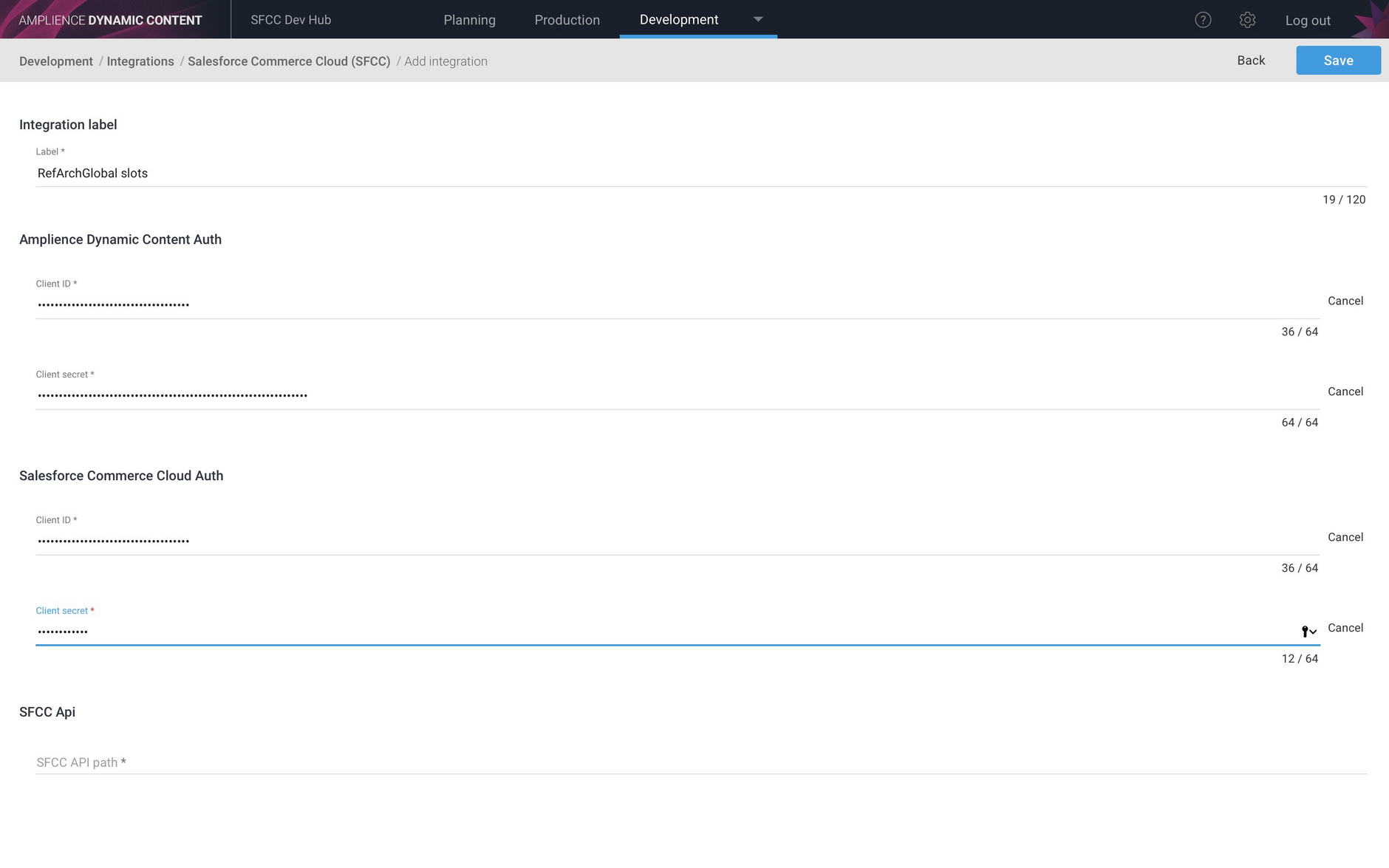This screenshot has height=868, width=1389.
Task: Focus the Amplience Auth Client secret field
Action: 678,395
